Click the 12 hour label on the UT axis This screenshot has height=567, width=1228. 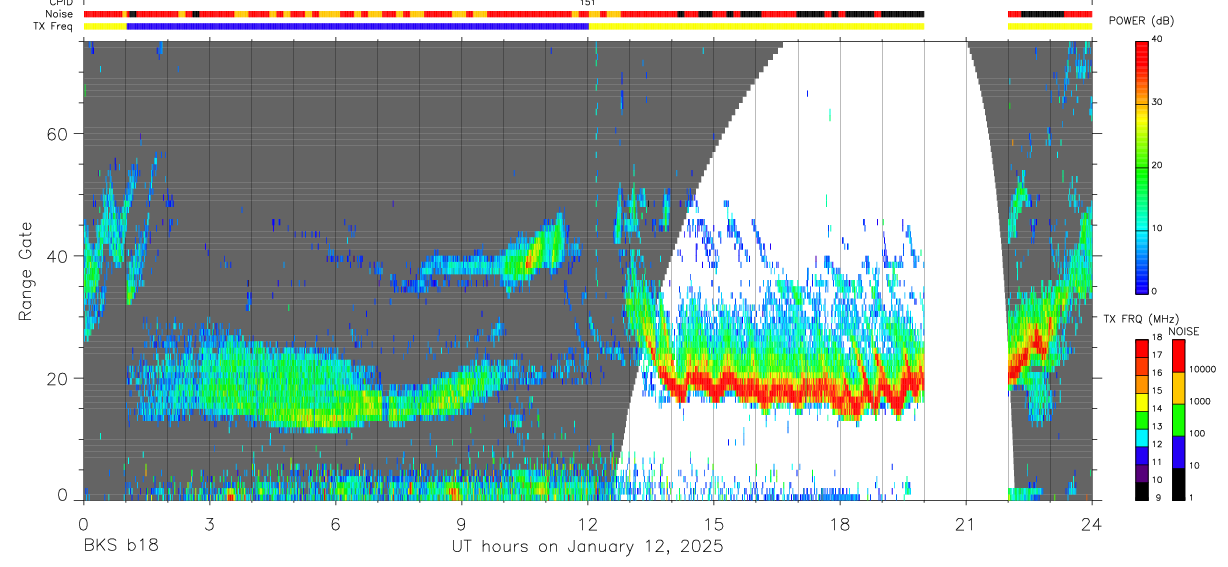588,522
